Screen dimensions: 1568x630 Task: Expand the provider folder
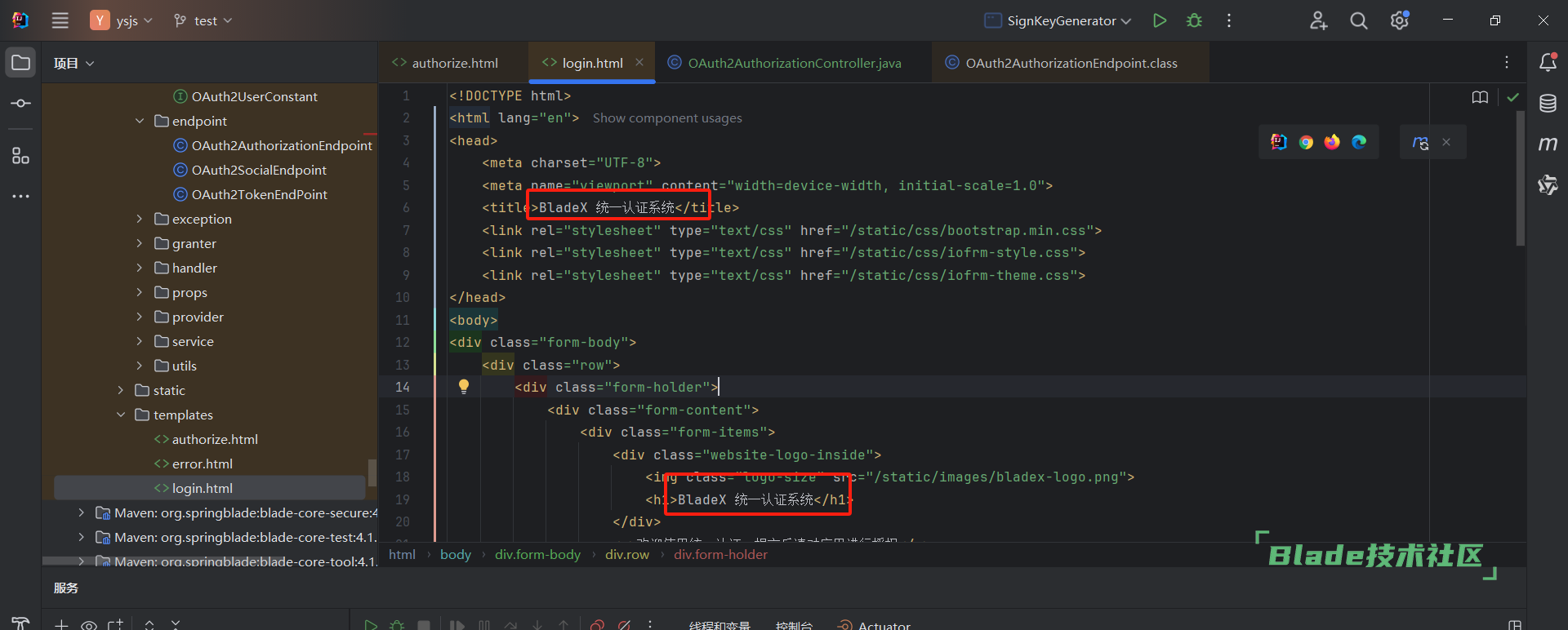pos(140,317)
